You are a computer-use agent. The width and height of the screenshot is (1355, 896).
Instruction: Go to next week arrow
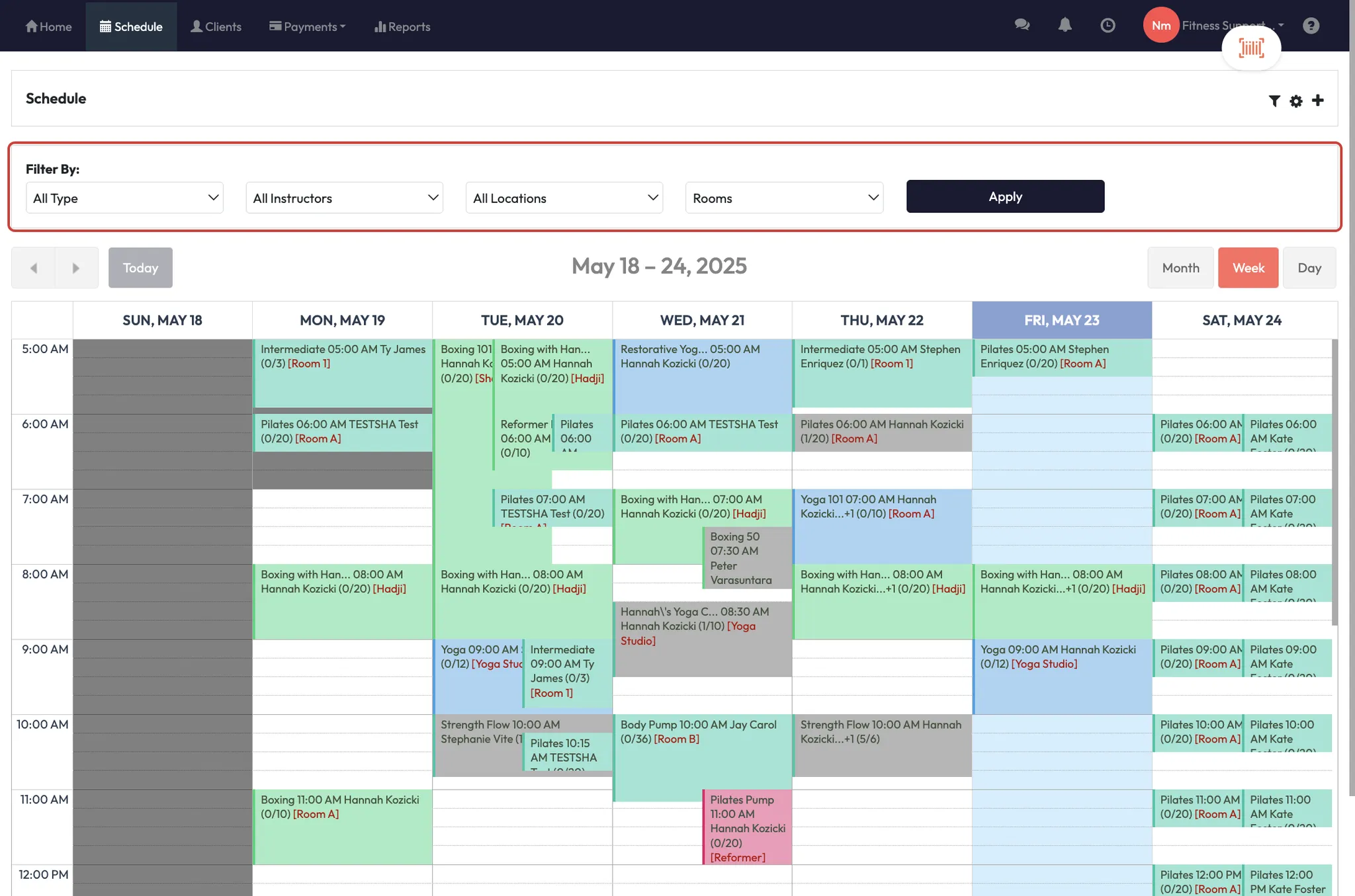click(x=76, y=268)
